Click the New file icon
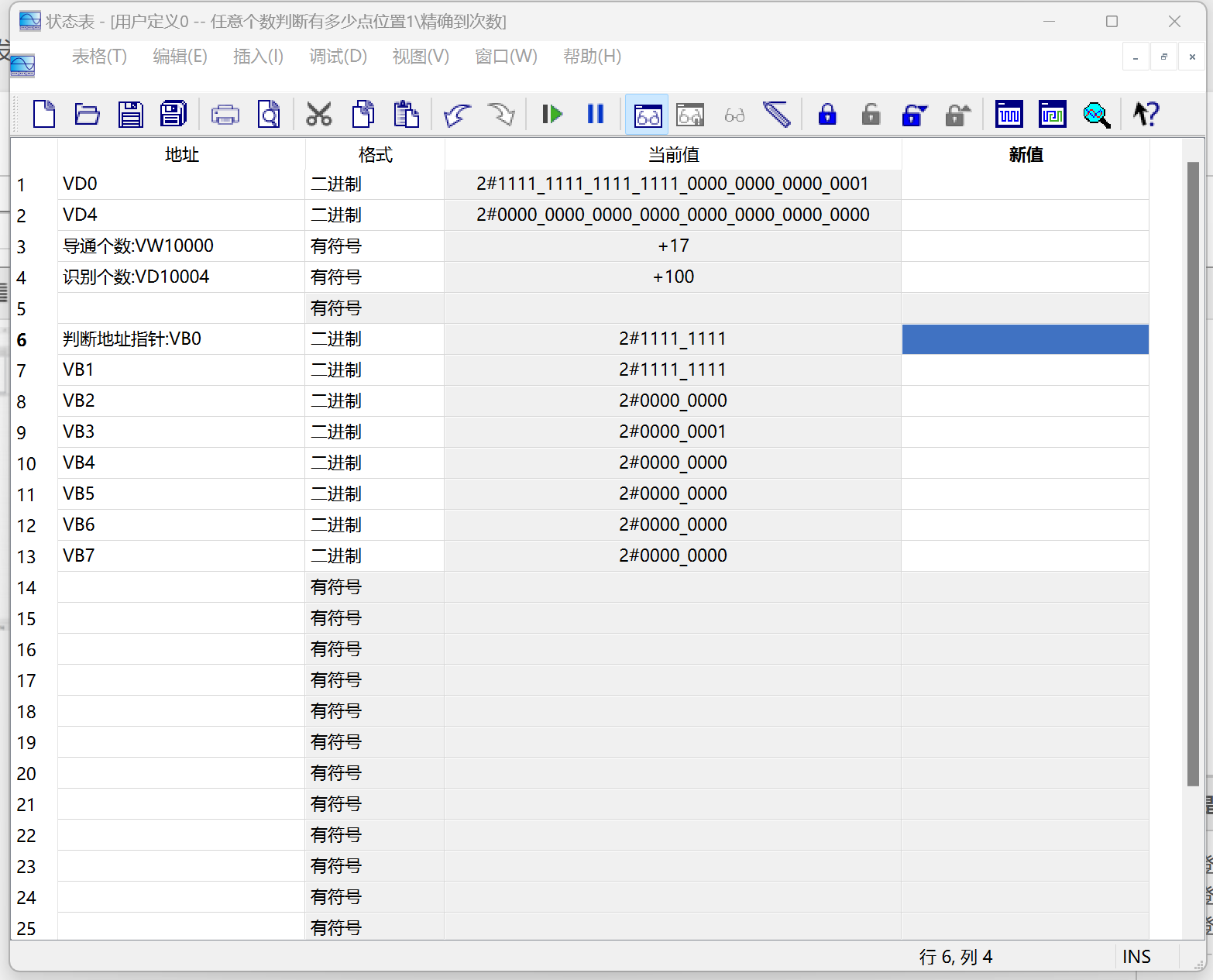The width and height of the screenshot is (1213, 980). coord(44,115)
